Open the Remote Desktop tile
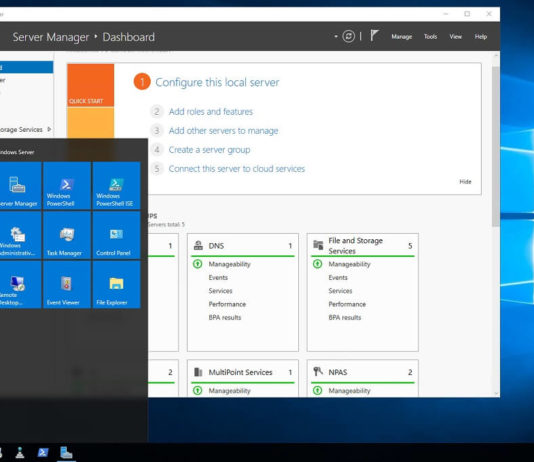534x462 pixels. point(20,285)
